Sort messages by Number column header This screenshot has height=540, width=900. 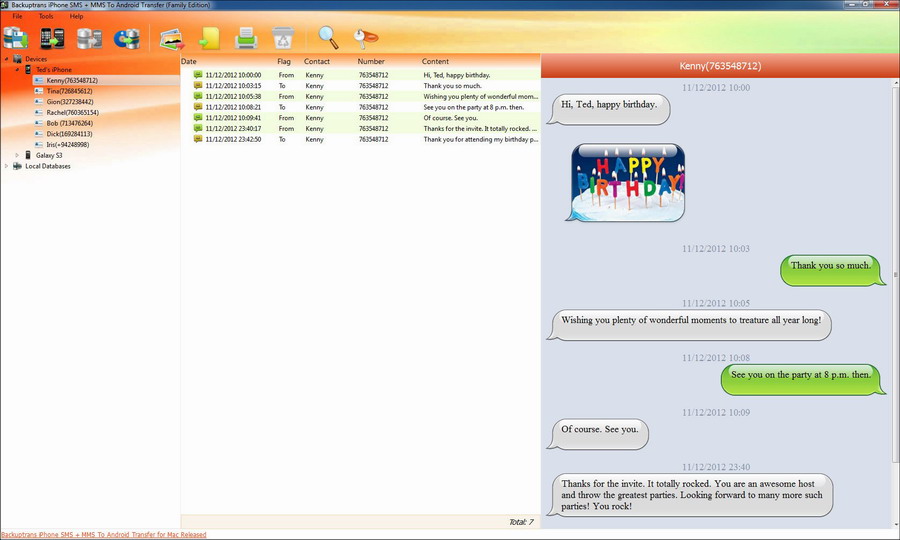371,61
